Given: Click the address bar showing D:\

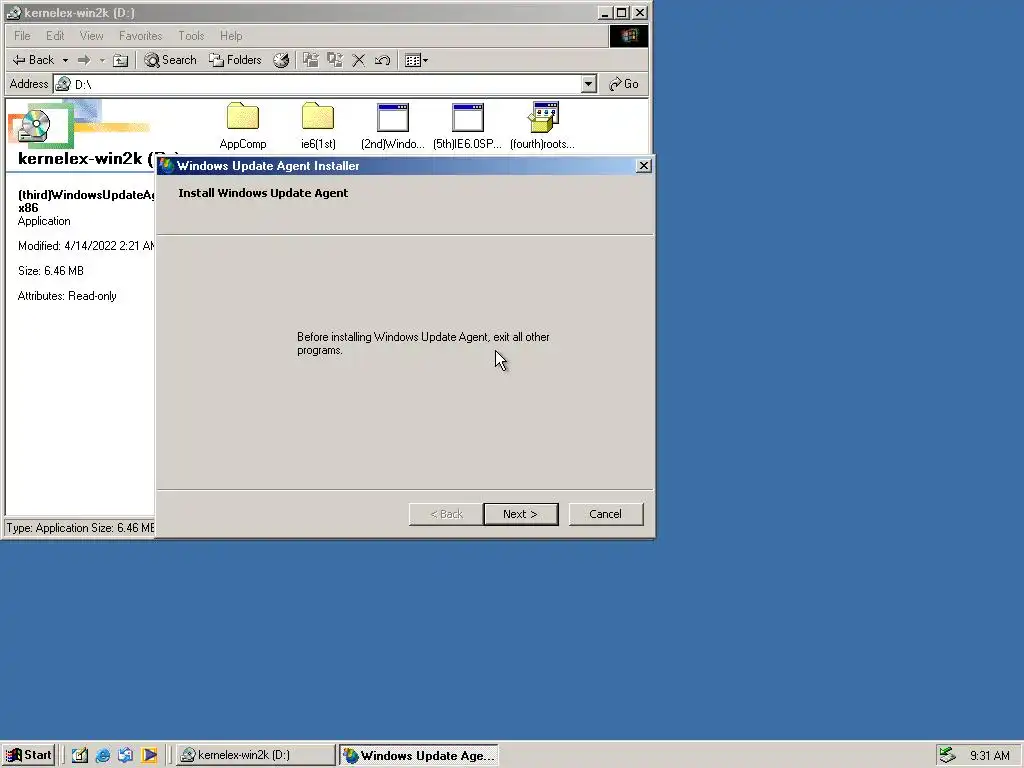Looking at the screenshot, I should click(x=317, y=84).
